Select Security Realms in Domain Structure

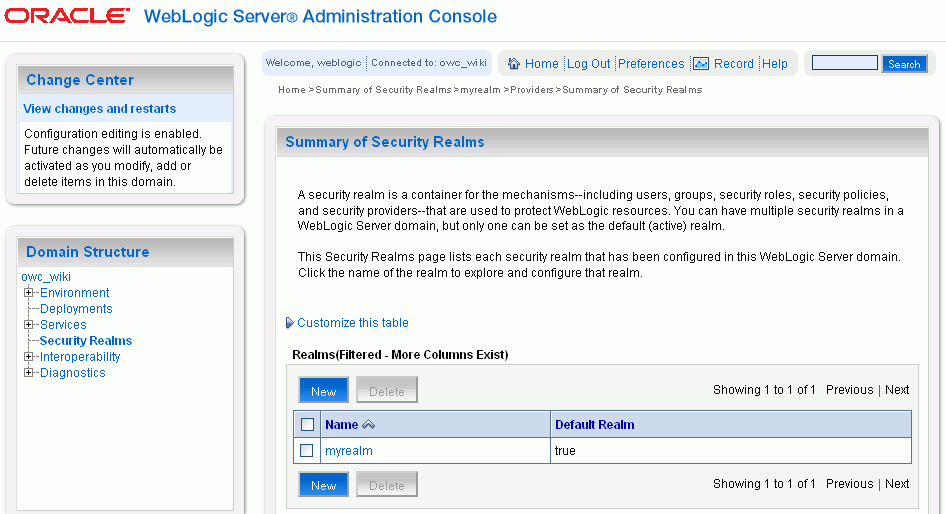pos(86,341)
